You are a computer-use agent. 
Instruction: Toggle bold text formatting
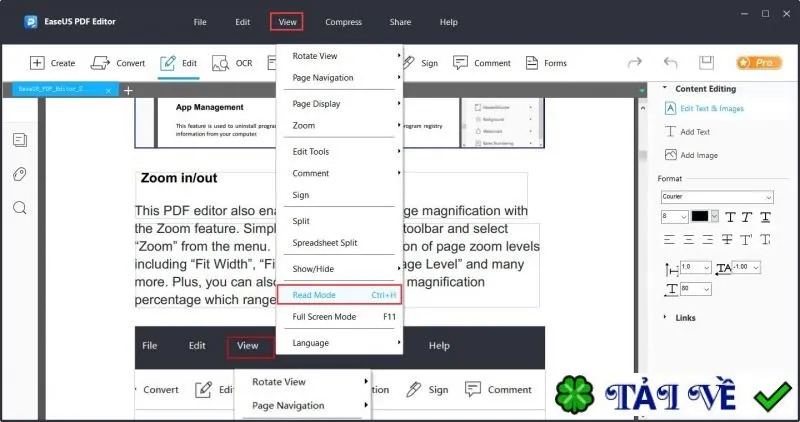click(x=730, y=217)
